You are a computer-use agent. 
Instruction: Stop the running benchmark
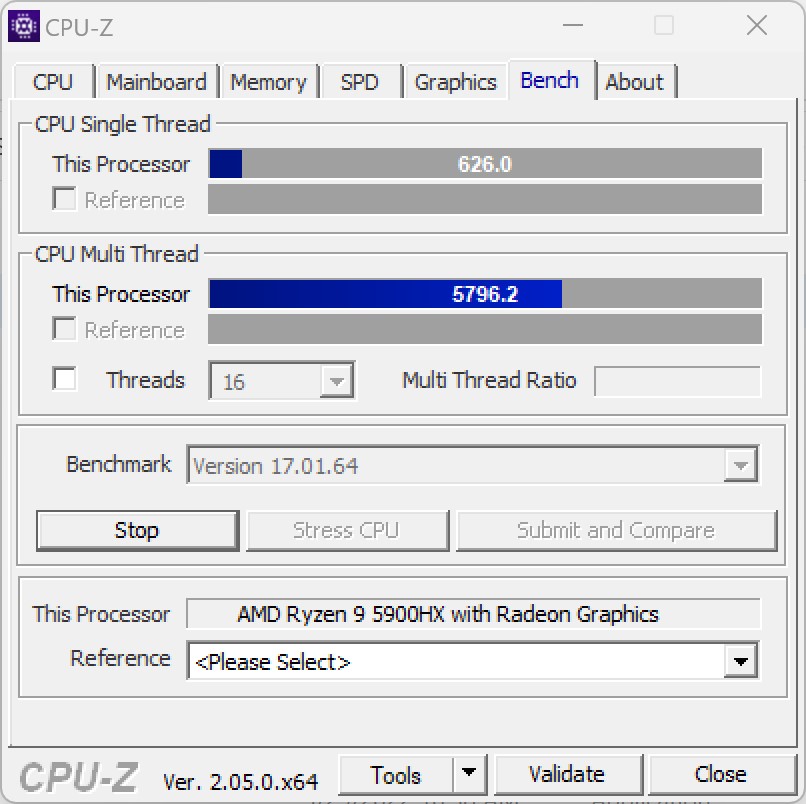pyautogui.click(x=137, y=531)
